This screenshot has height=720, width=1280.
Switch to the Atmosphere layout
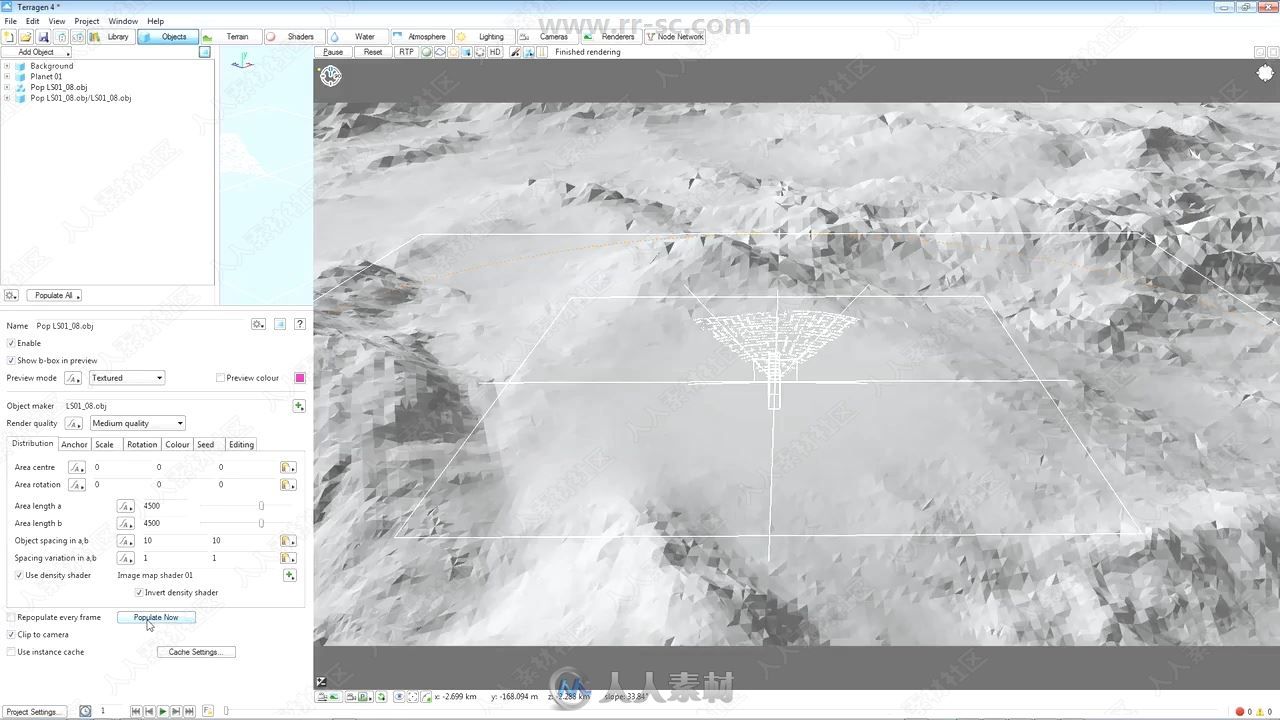pyautogui.click(x=421, y=37)
